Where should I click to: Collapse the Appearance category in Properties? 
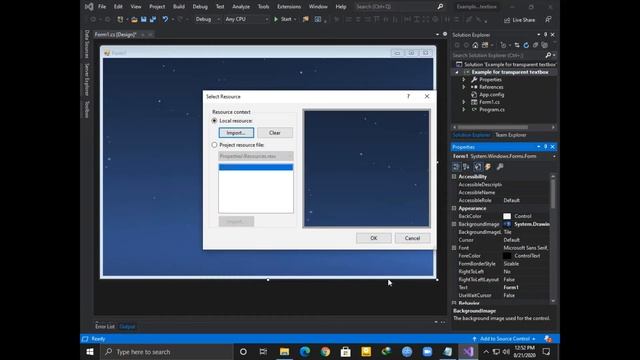point(454,208)
